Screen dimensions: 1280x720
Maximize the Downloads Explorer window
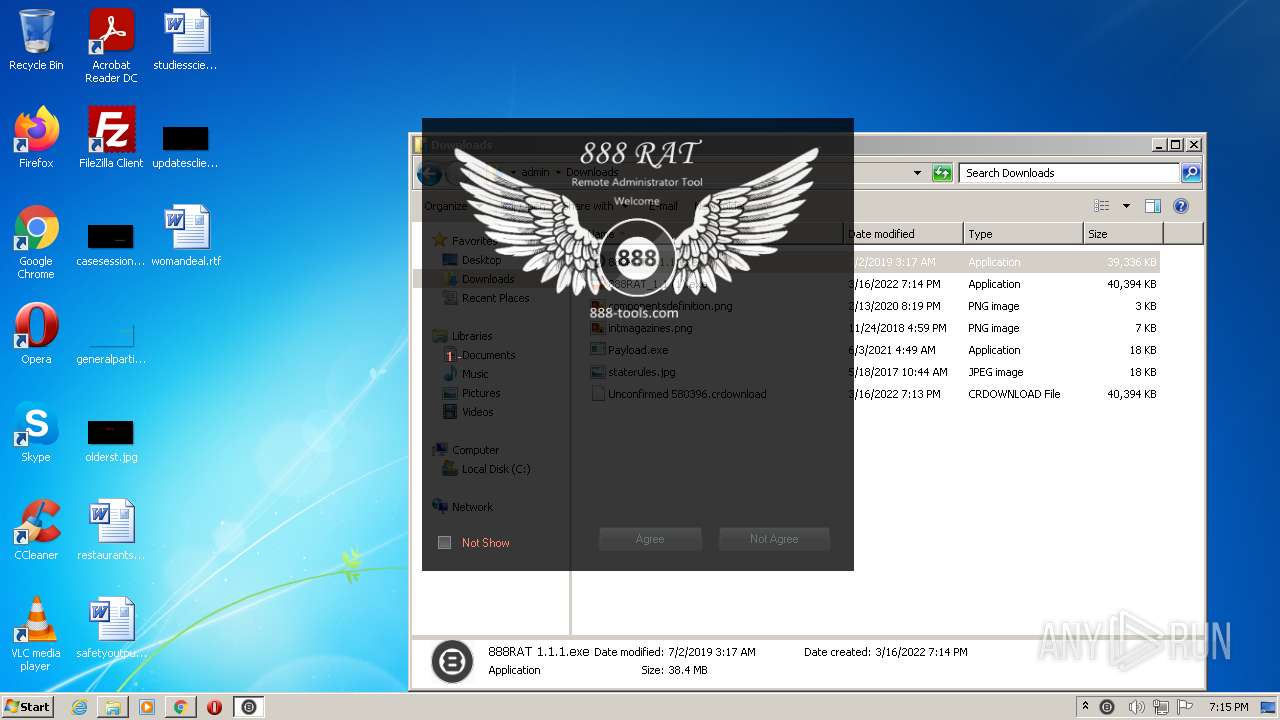[x=1175, y=145]
